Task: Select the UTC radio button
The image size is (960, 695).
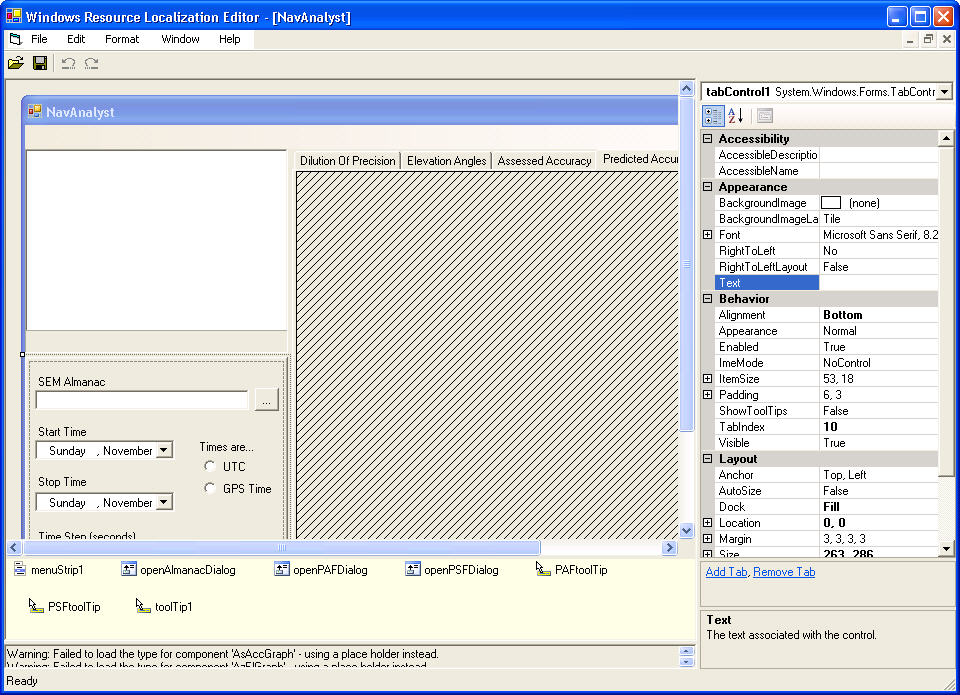Action: tap(210, 467)
